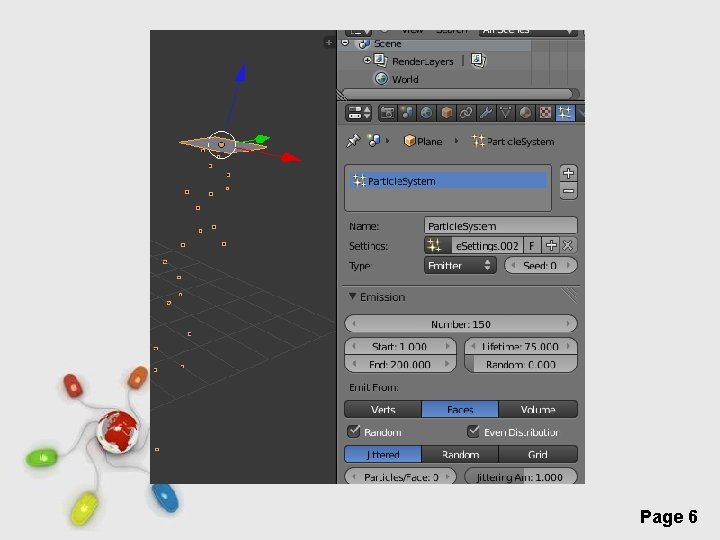This screenshot has width=720, height=540.
Task: Collapse the Emission panel
Action: coord(352,297)
